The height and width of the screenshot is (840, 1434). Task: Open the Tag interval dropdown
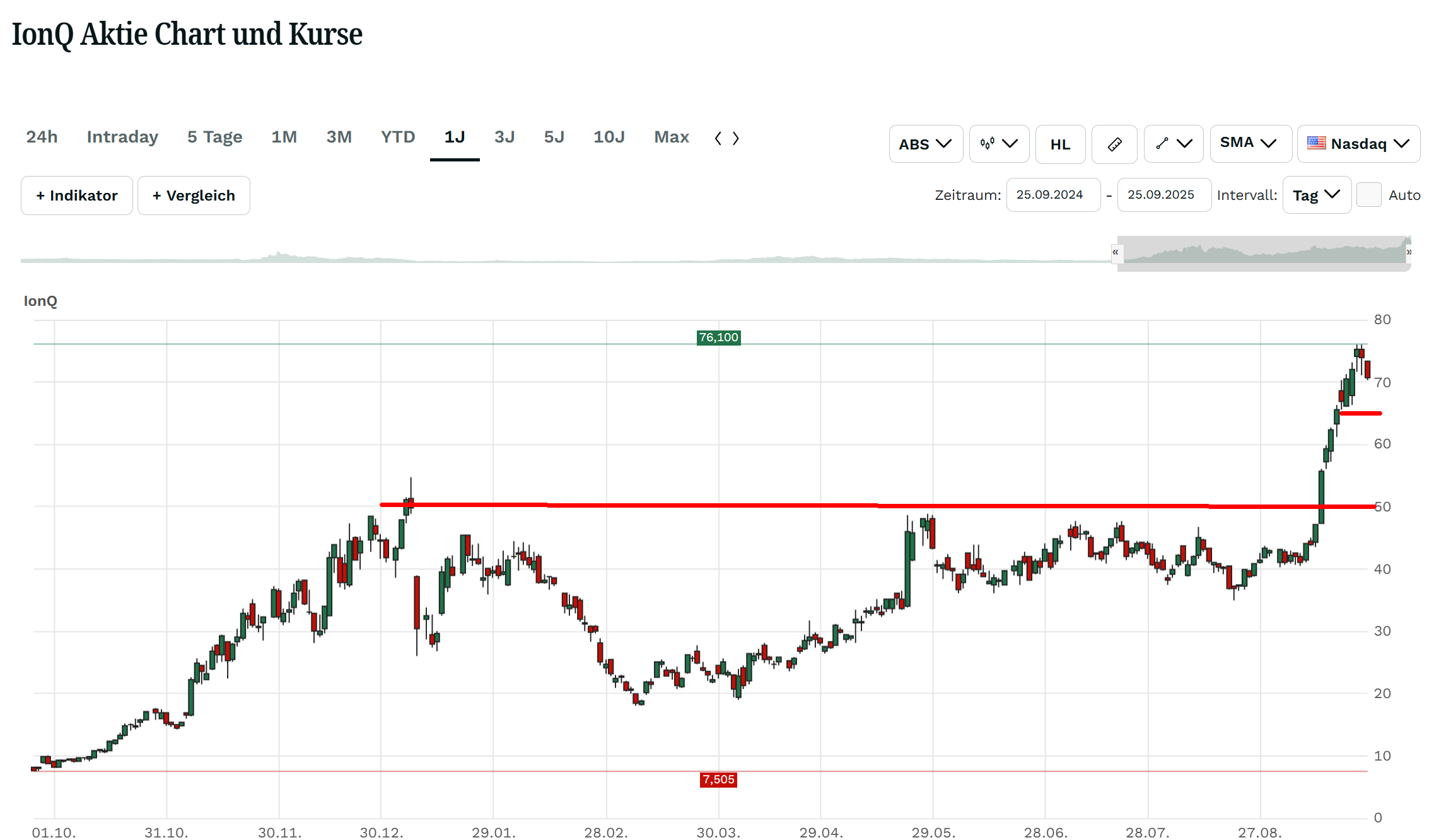[1317, 195]
